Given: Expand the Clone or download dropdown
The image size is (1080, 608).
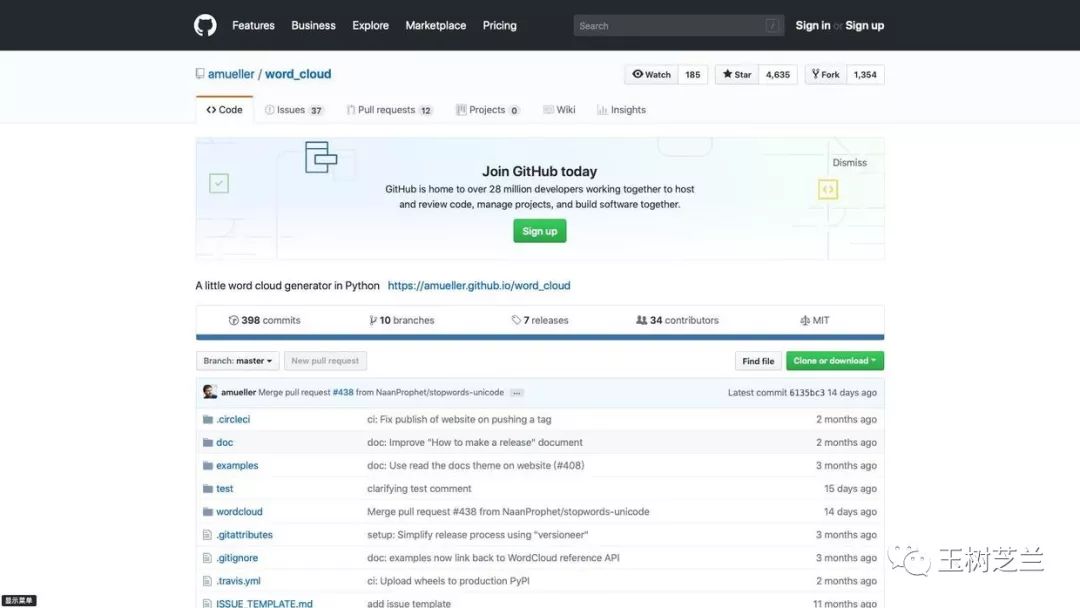Looking at the screenshot, I should [x=835, y=361].
